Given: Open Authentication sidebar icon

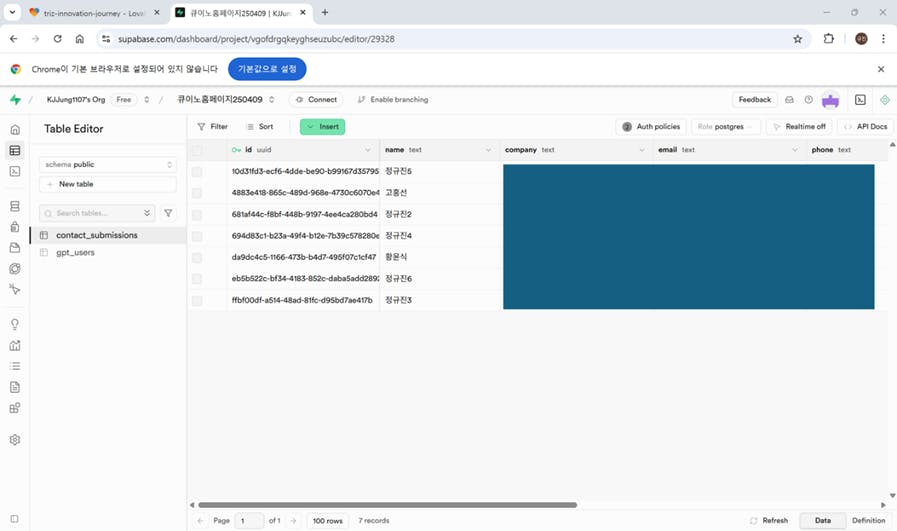Looking at the screenshot, I should (15, 227).
